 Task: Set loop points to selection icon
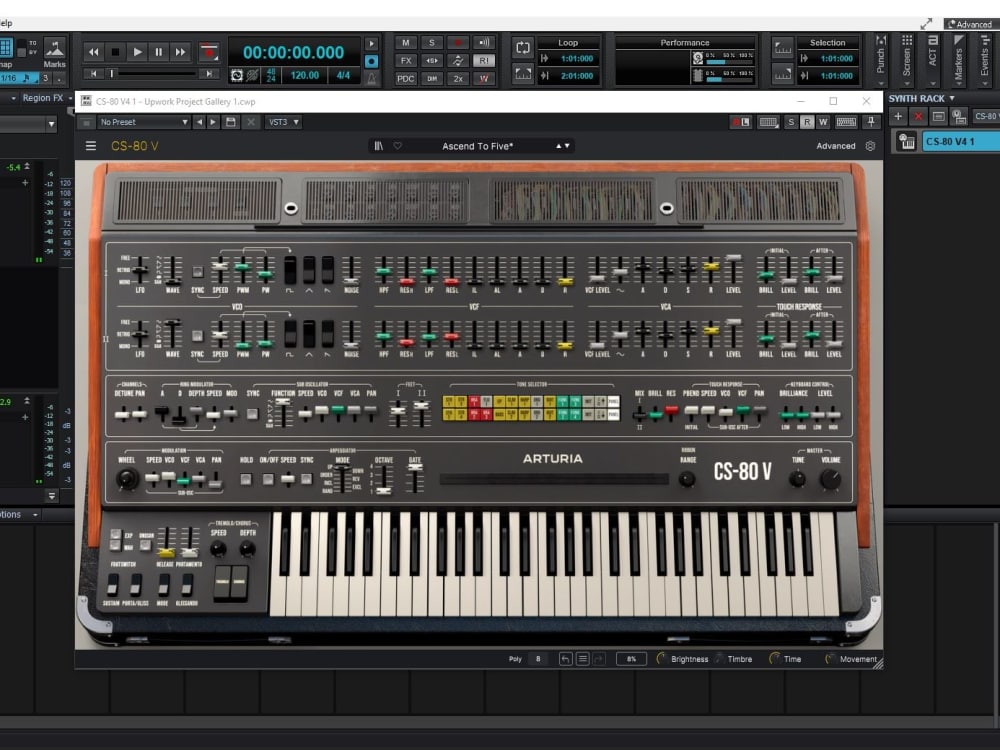pos(522,73)
